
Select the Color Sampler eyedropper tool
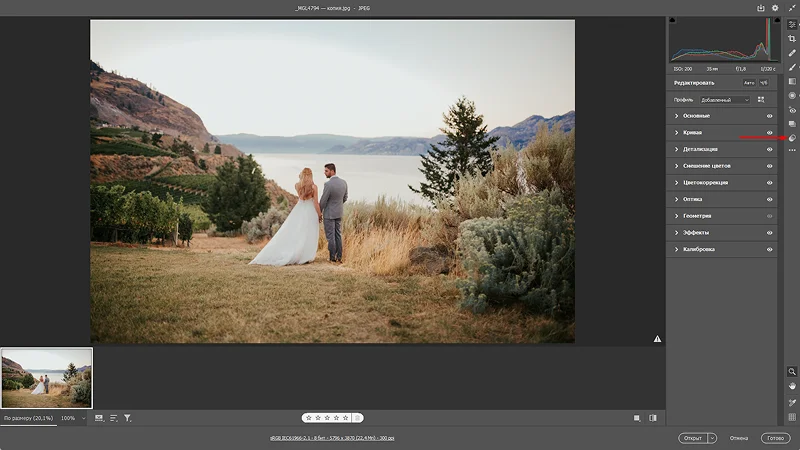pos(792,403)
